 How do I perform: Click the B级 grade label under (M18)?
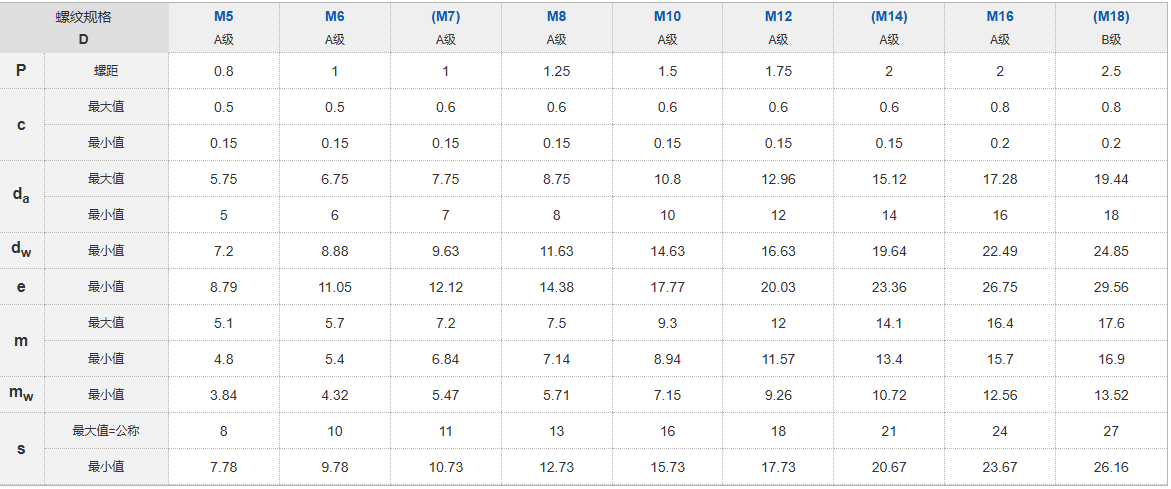[x=1111, y=40]
